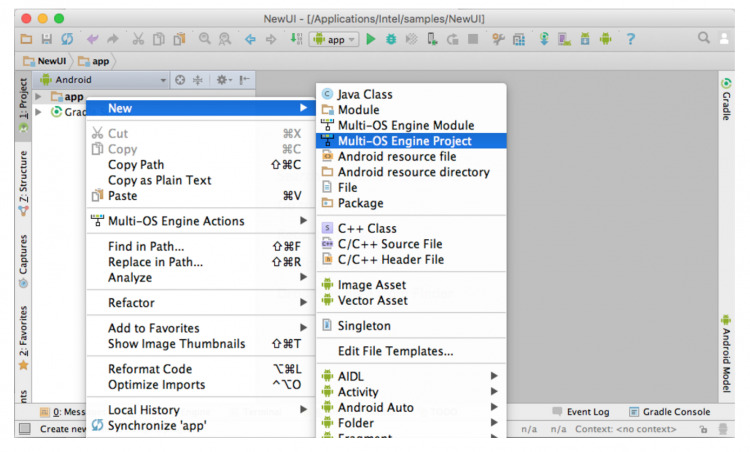
Task: Click the Find magnifier toolbar icon
Action: 205,39
